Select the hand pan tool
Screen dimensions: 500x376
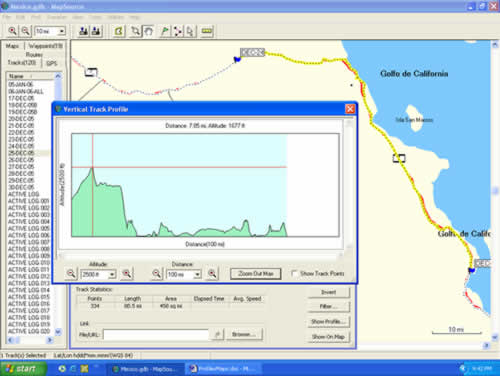tap(148, 31)
